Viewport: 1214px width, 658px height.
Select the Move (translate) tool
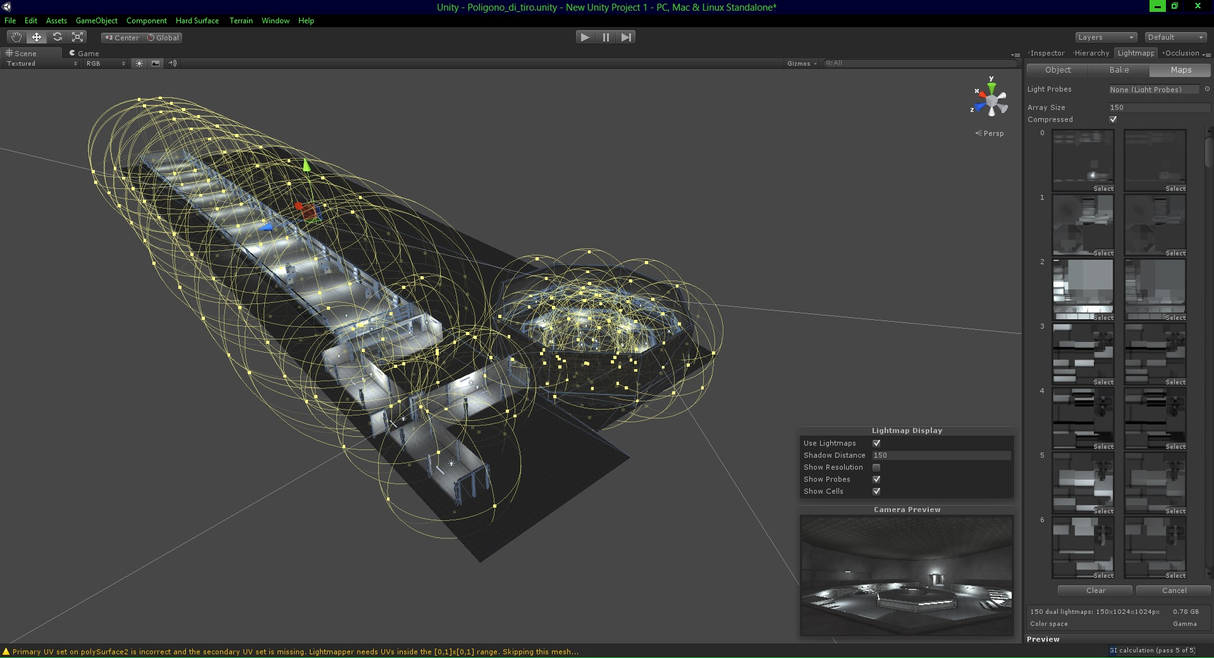(x=37, y=37)
